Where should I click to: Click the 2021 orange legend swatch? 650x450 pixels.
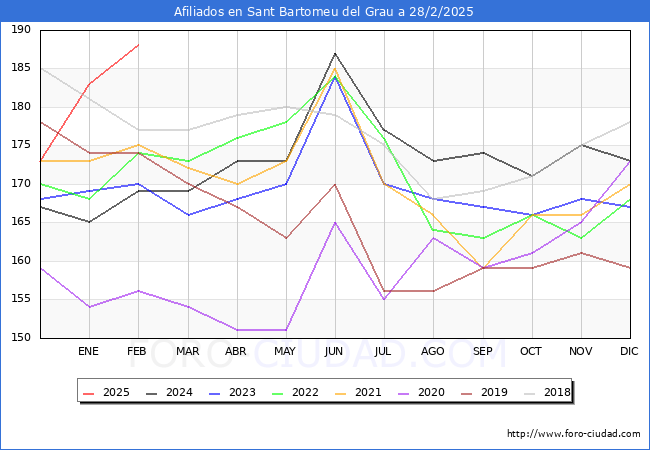pos(341,392)
